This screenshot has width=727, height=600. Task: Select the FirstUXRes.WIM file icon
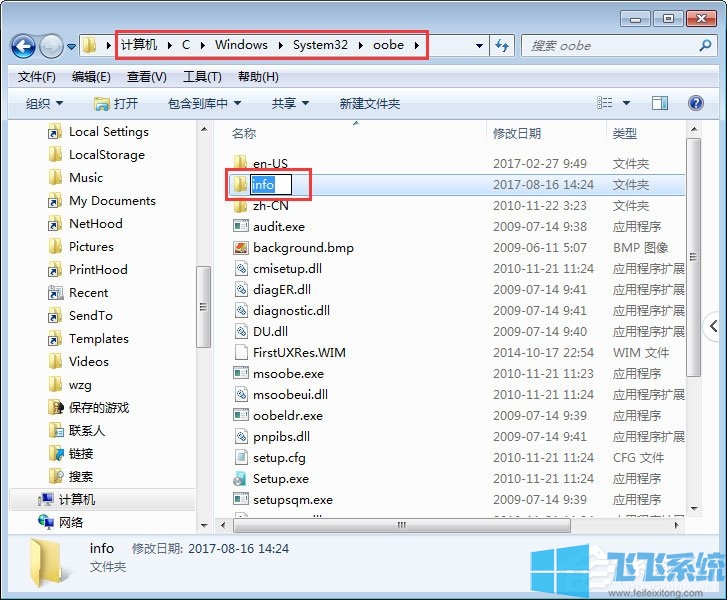pos(241,352)
